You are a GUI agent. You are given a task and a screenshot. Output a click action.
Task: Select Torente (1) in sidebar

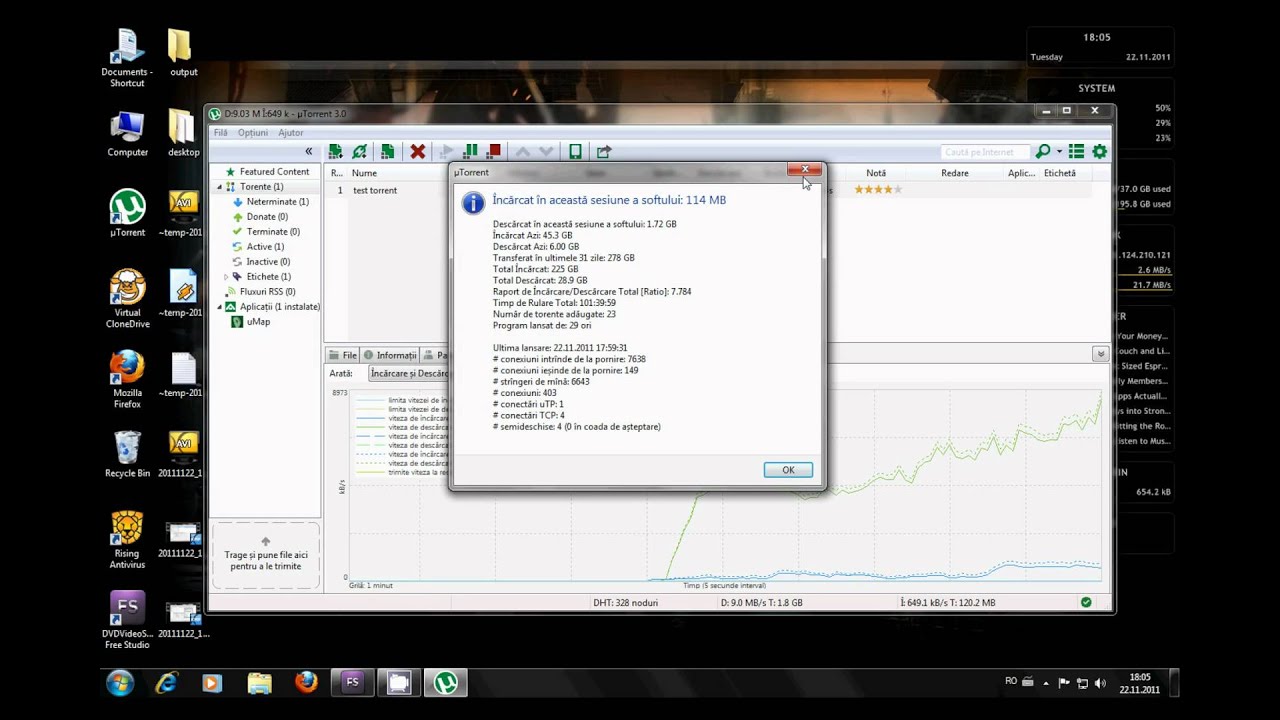tap(261, 187)
